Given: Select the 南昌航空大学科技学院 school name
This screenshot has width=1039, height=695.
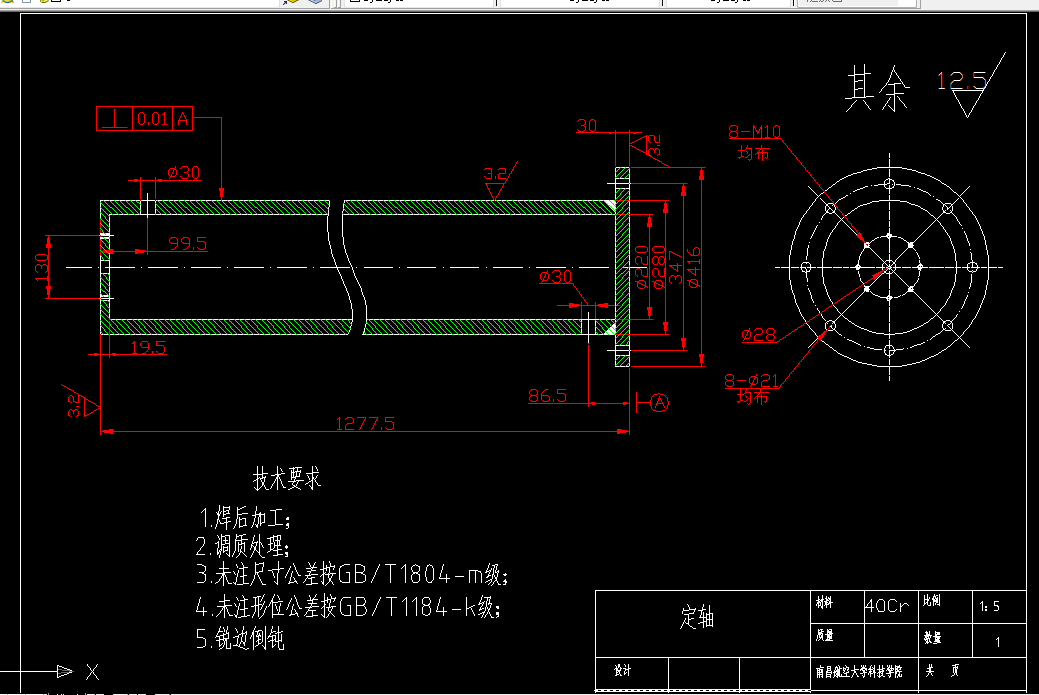Looking at the screenshot, I should (x=859, y=672).
